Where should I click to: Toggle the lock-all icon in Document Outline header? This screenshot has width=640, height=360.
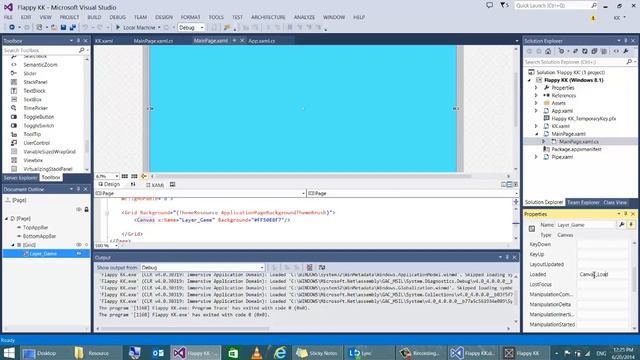click(86, 209)
